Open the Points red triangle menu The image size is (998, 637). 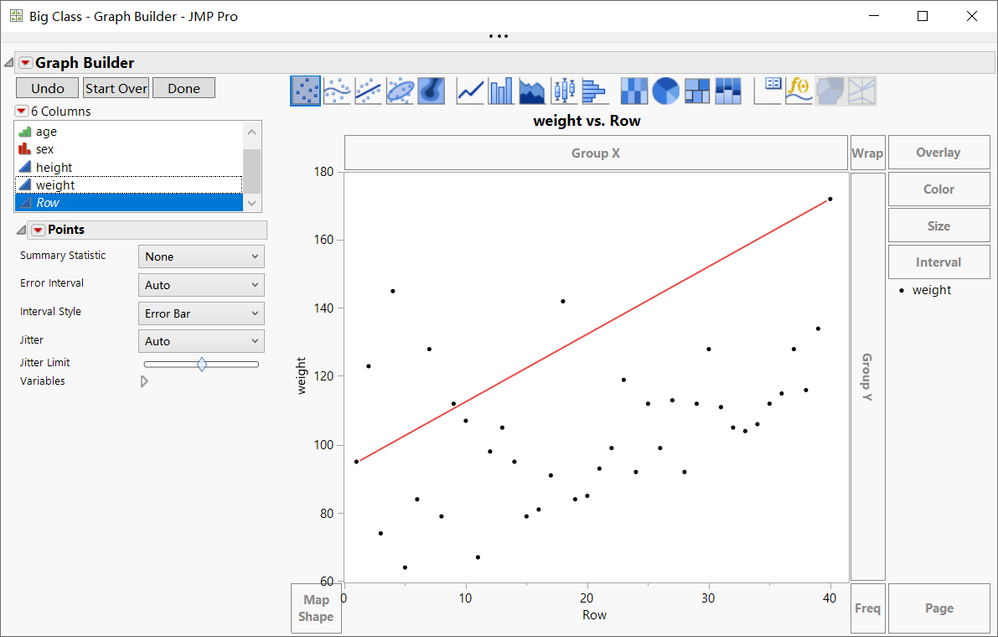click(38, 230)
